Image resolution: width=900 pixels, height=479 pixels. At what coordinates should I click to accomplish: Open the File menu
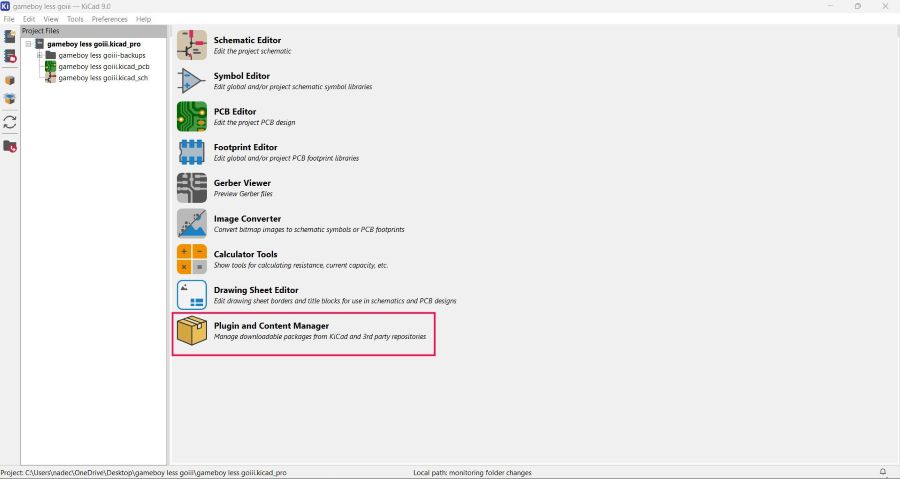[x=9, y=19]
